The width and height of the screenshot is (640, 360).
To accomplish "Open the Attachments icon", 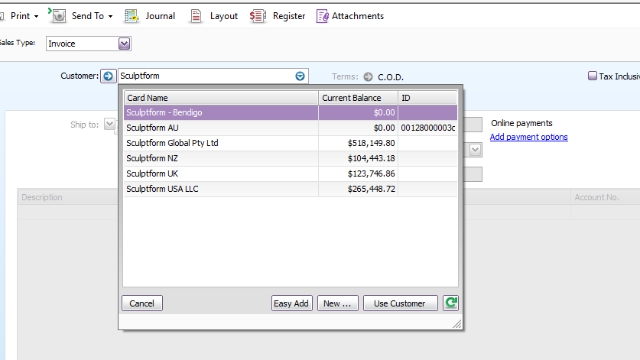I will tap(322, 16).
